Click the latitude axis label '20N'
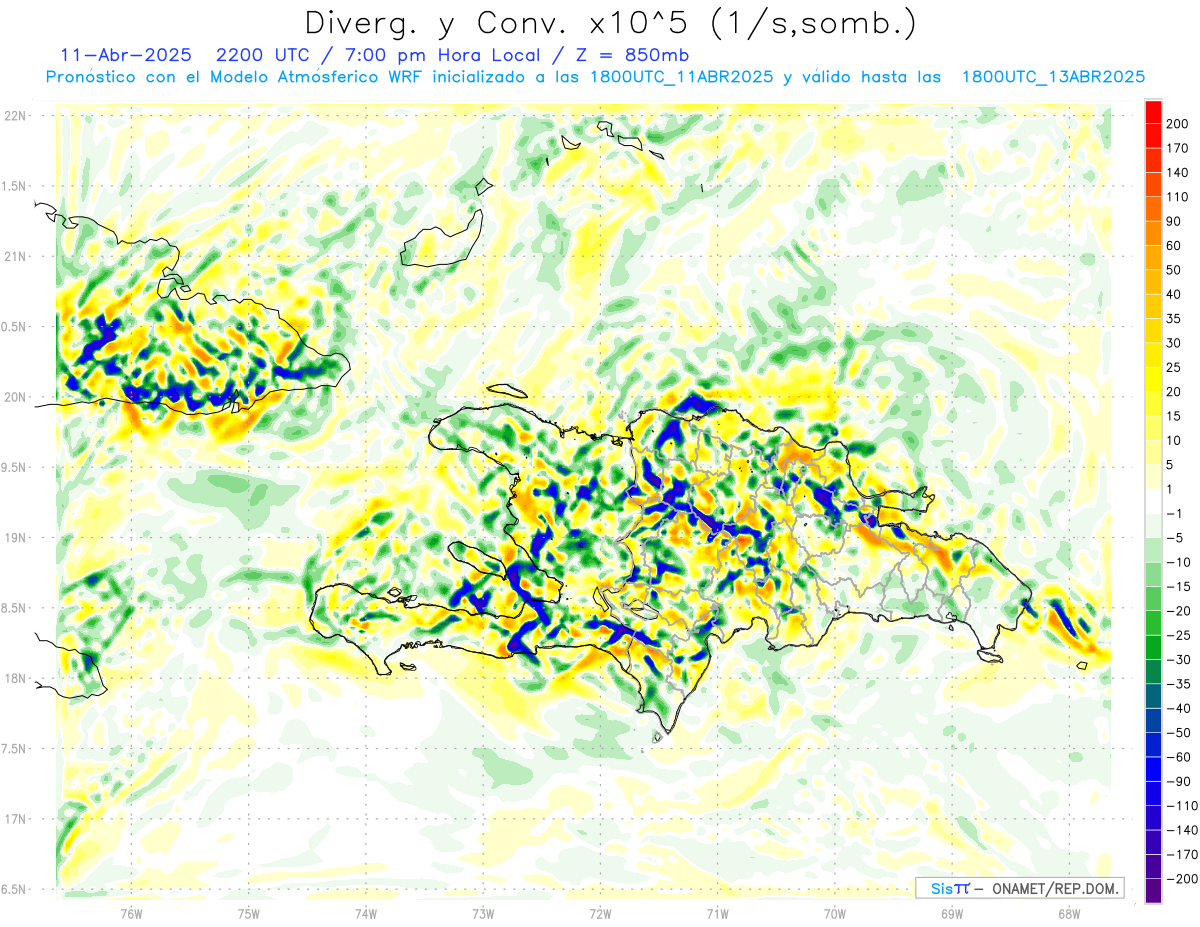1200x927 pixels. 15,397
